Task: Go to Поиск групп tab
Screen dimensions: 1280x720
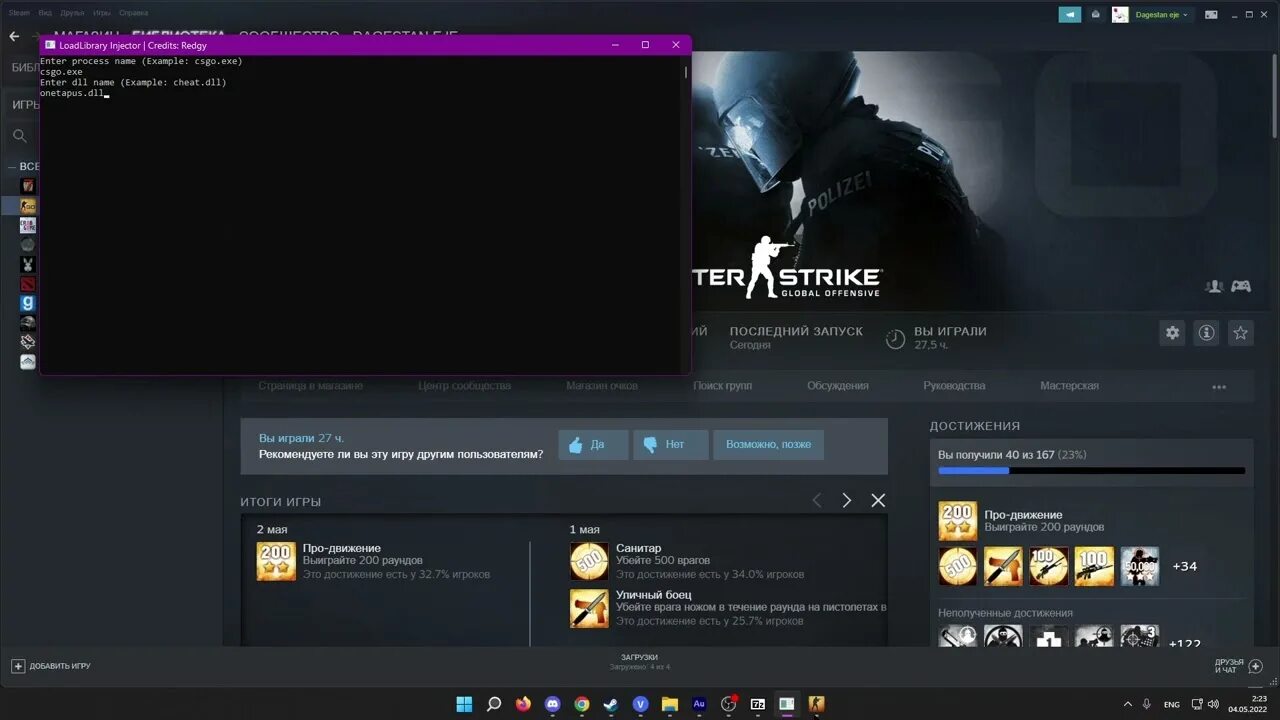Action: click(722, 386)
